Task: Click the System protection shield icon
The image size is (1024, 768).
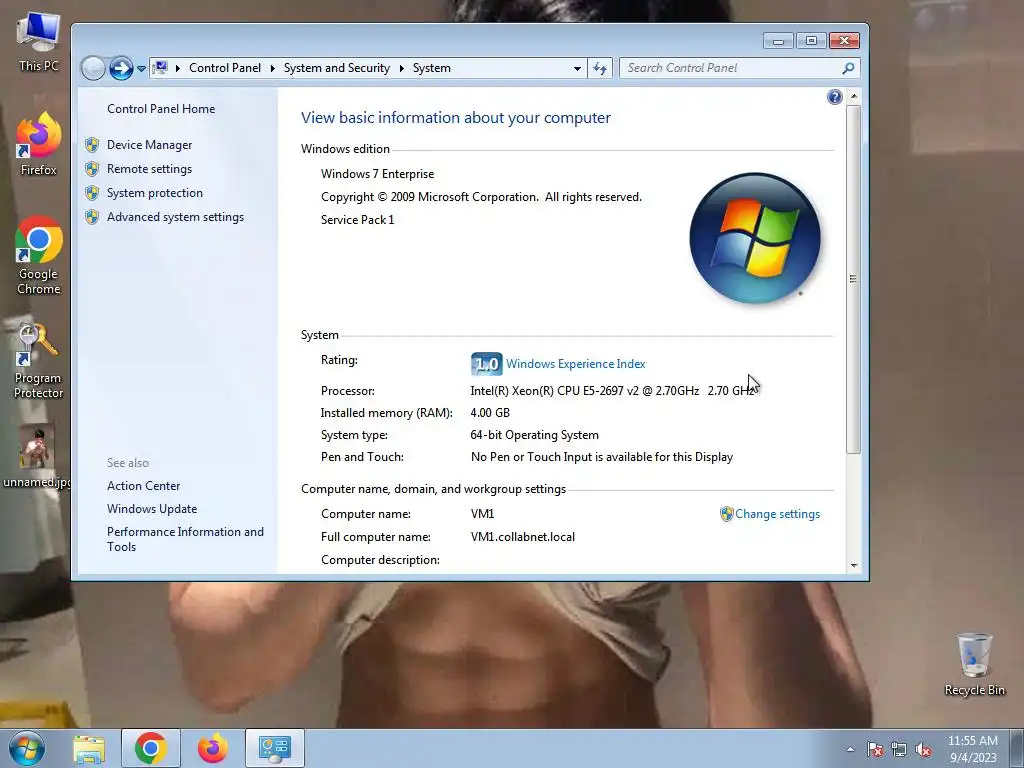Action: 92,193
